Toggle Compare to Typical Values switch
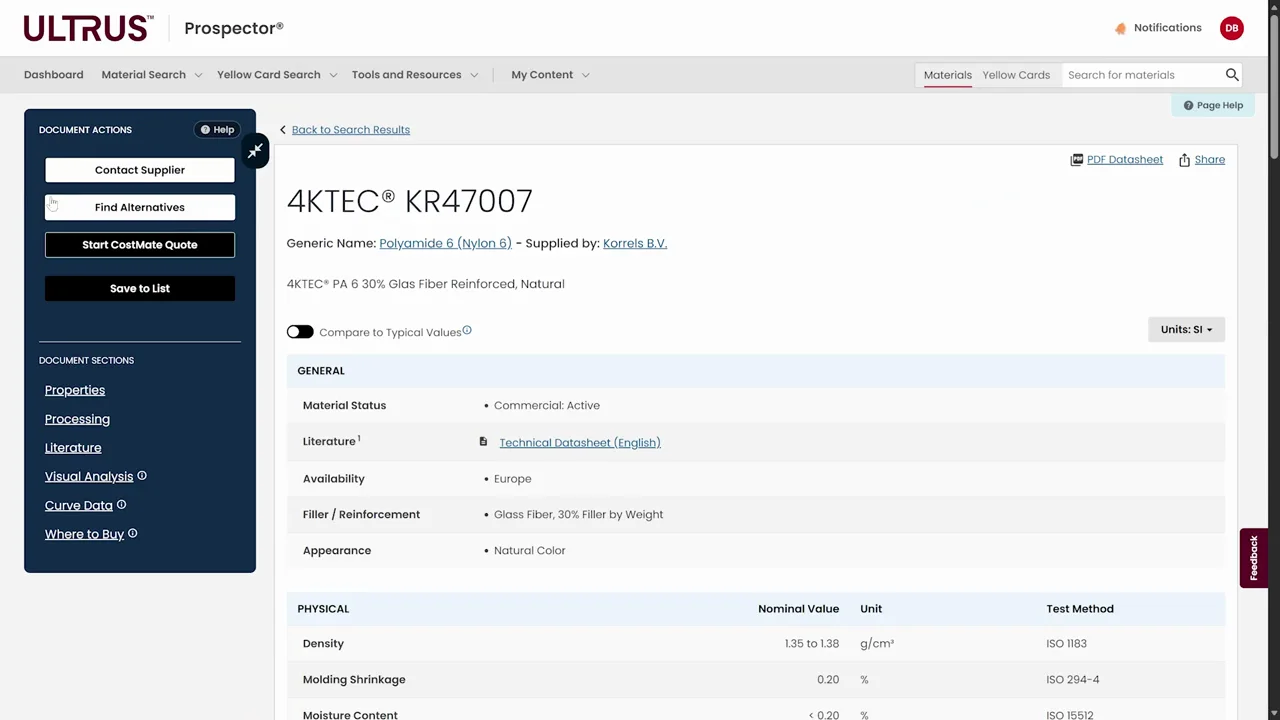The image size is (1280, 720). tap(300, 332)
